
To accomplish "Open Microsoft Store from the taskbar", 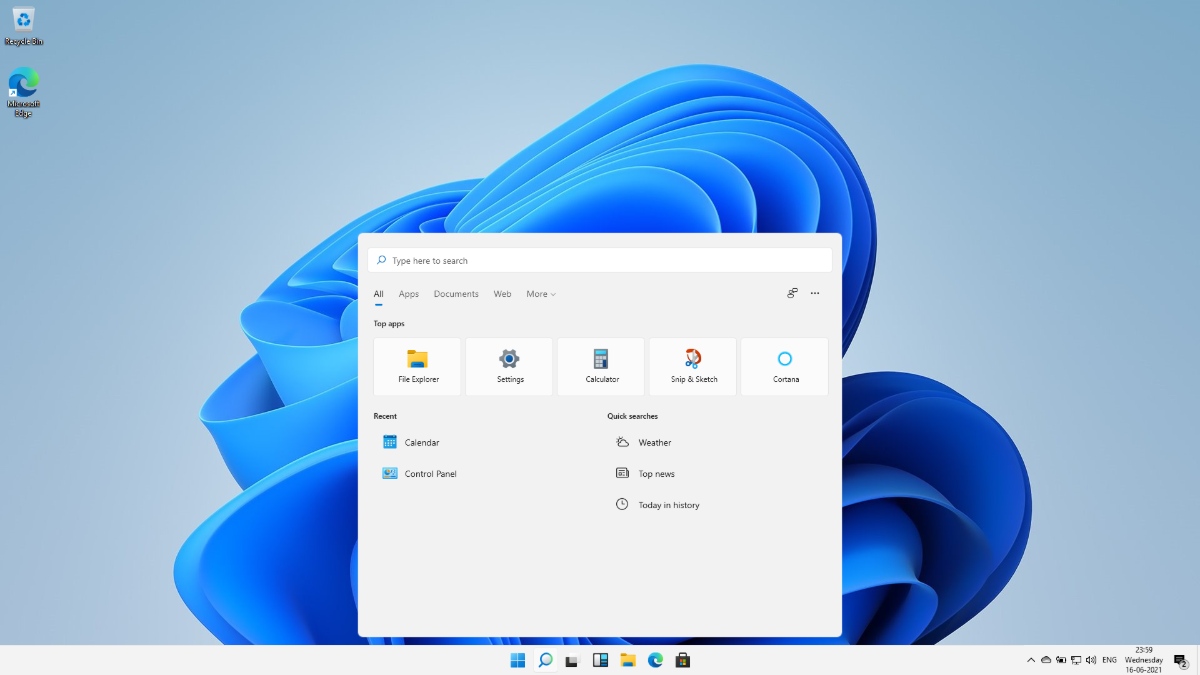I will pos(683,660).
